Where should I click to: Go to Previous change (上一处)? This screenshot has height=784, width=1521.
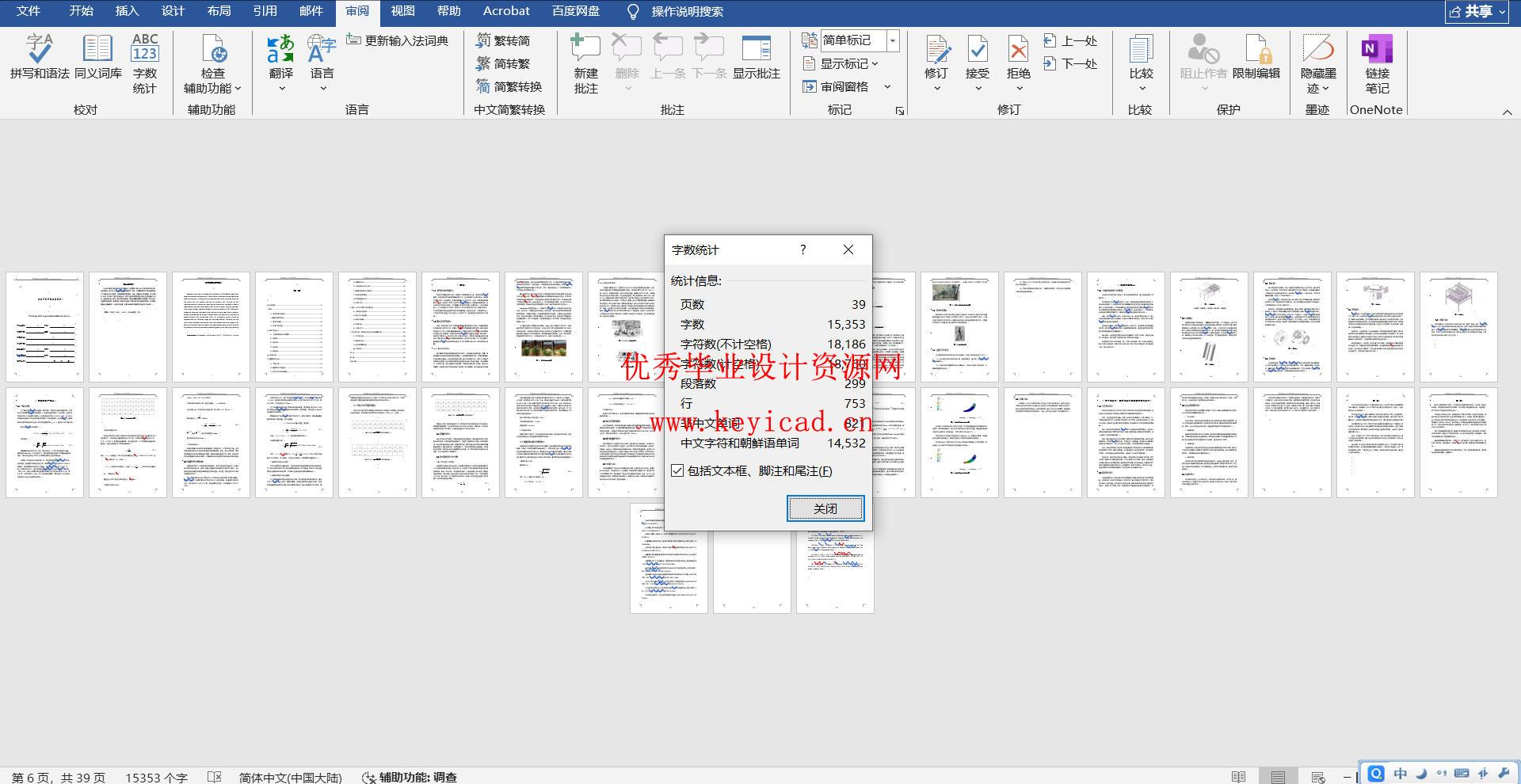click(x=1070, y=40)
